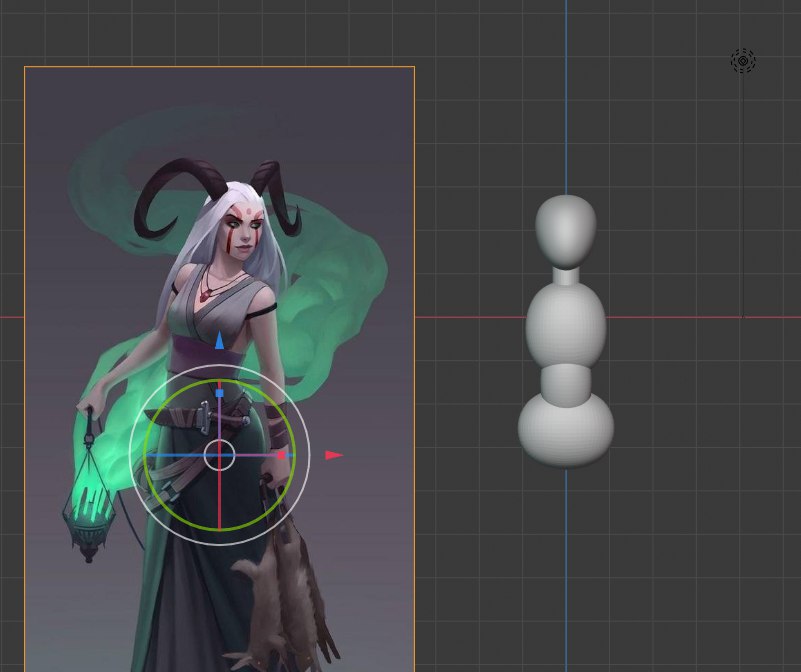Click the blue Z-axis move arrow

tap(220, 340)
